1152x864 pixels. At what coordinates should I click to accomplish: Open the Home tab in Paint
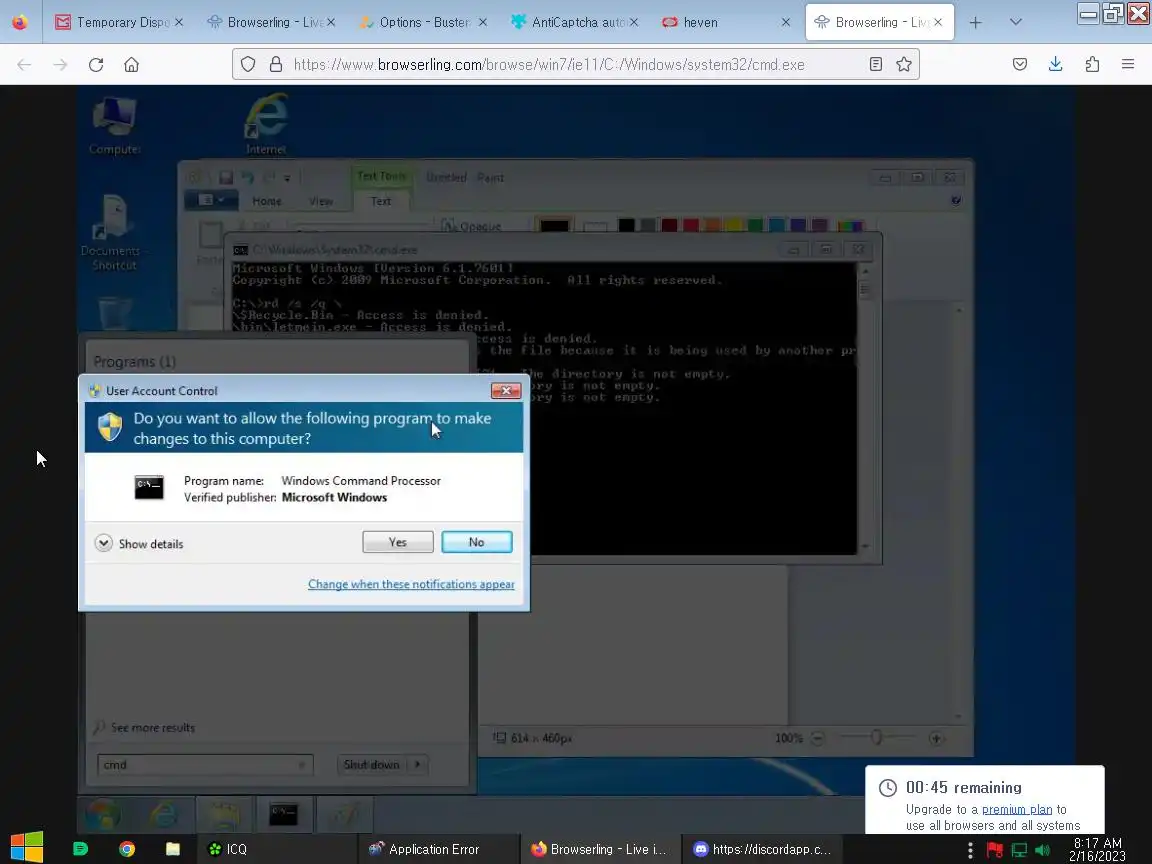267,201
